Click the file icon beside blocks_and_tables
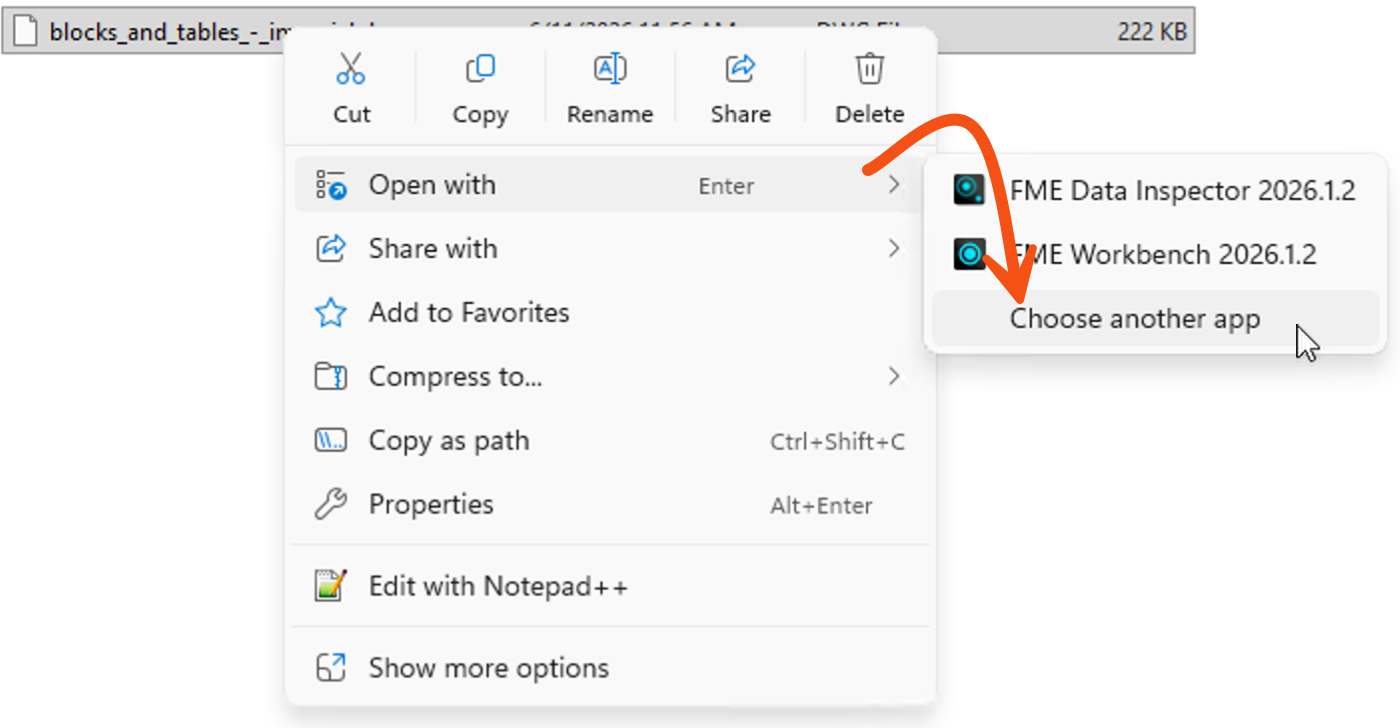Screen dimensions: 1400x728 [x=26, y=32]
